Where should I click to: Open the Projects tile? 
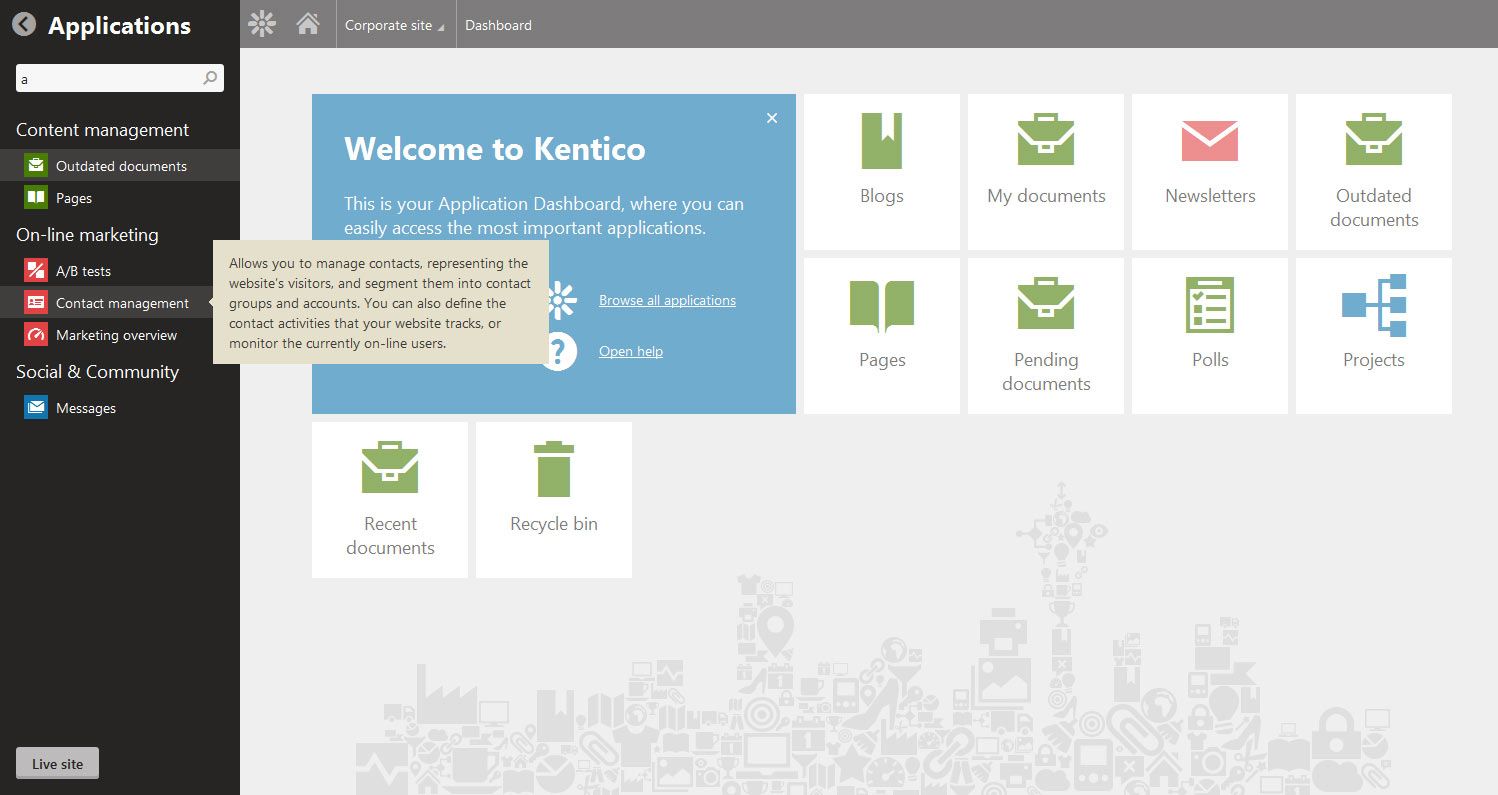click(x=1374, y=336)
